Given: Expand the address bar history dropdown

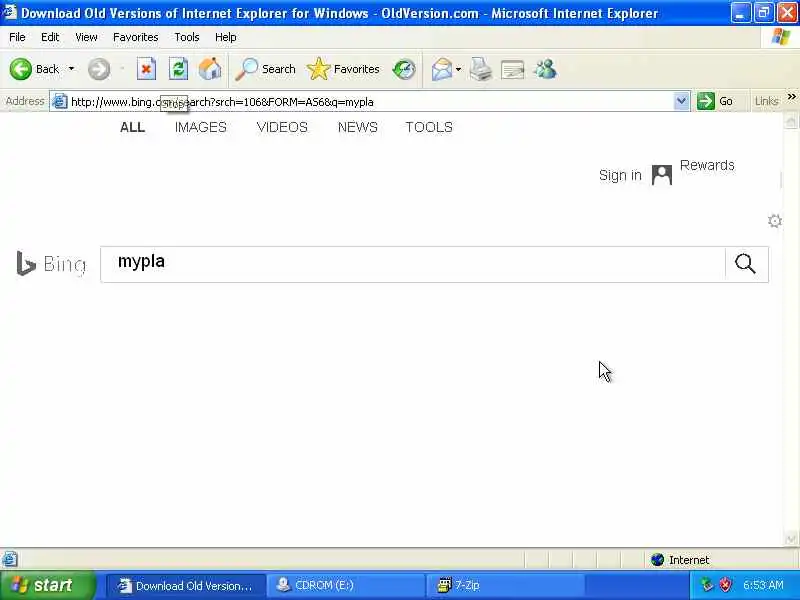Looking at the screenshot, I should pyautogui.click(x=681, y=102).
